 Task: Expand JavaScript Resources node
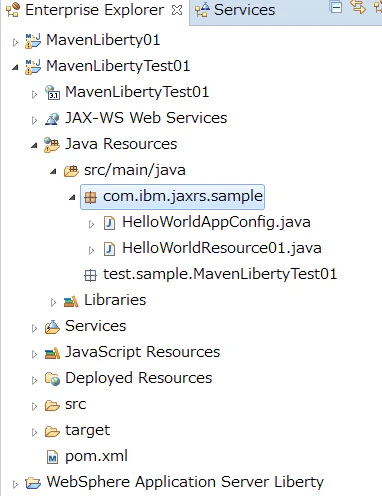pos(34,354)
